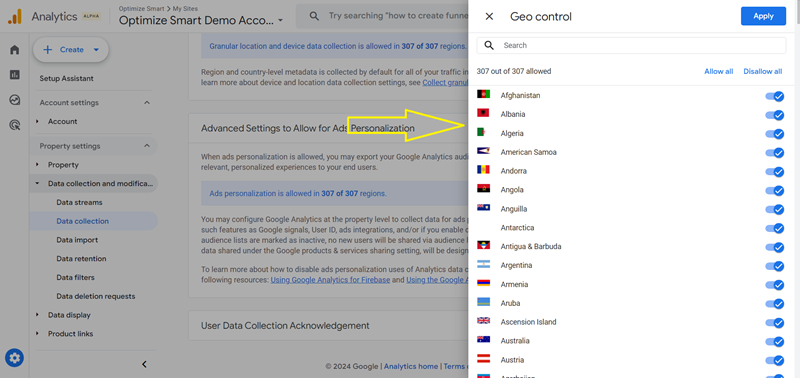The image size is (800, 378).
Task: Click the Anguilla flag icon
Action: pyautogui.click(x=483, y=208)
